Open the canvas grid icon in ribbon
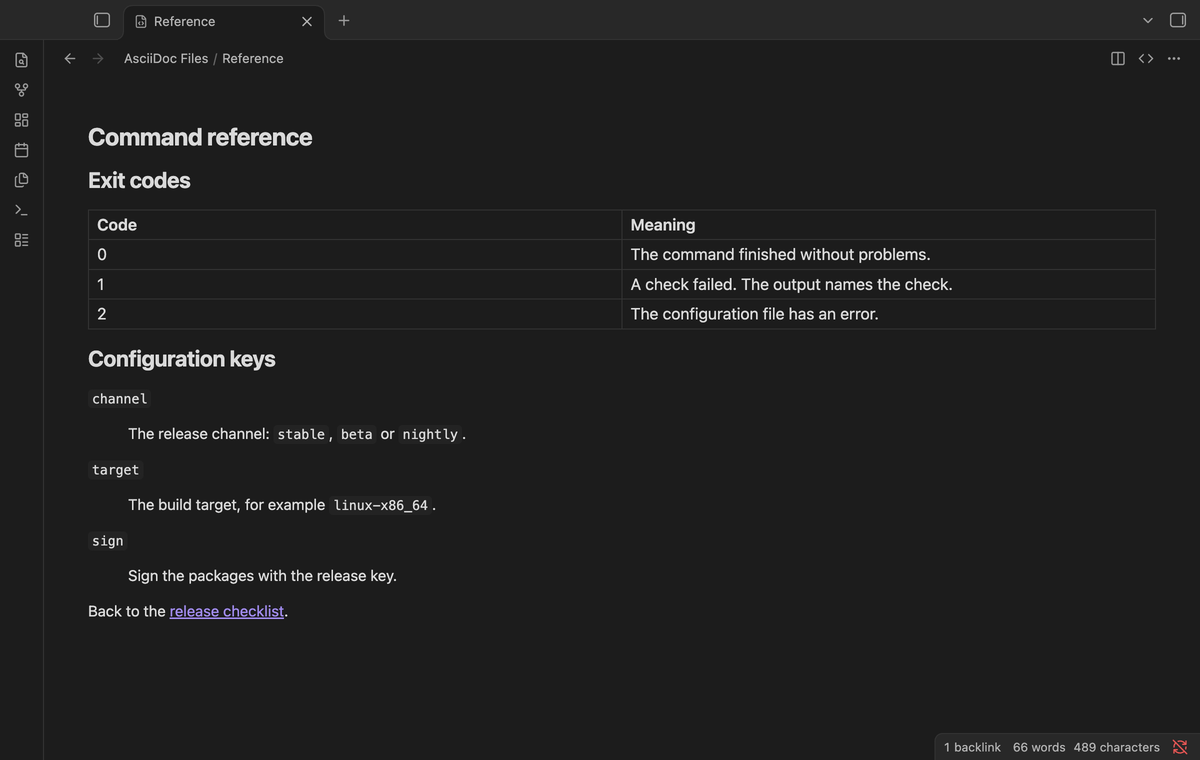The image size is (1200, 760). click(22, 120)
